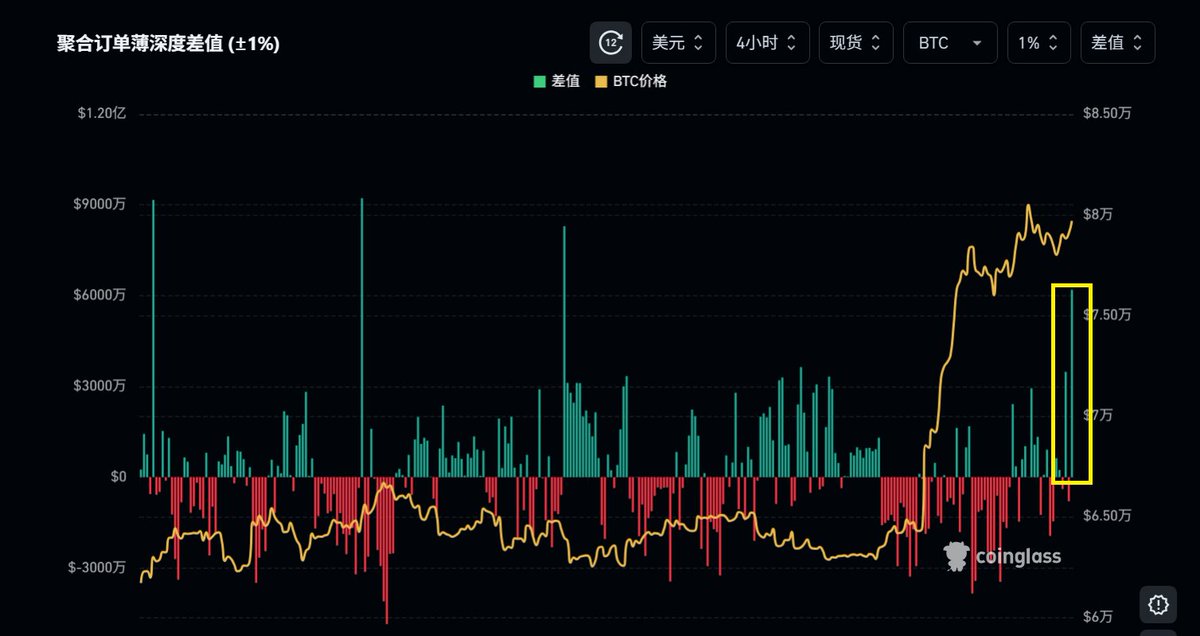Click the $0 left axis label
The height and width of the screenshot is (636, 1200).
click(118, 477)
